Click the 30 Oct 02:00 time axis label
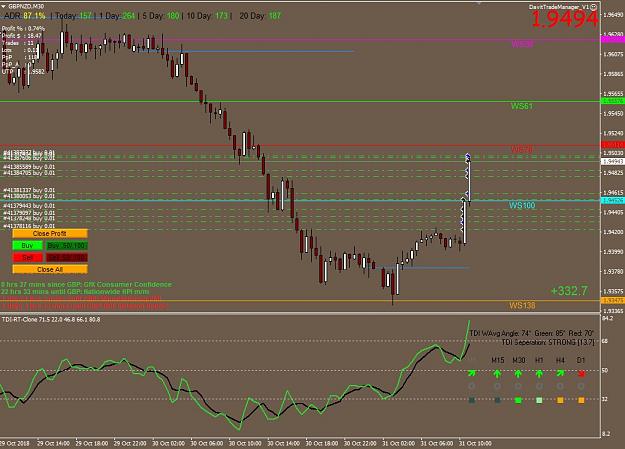The image size is (625, 449). click(x=168, y=443)
